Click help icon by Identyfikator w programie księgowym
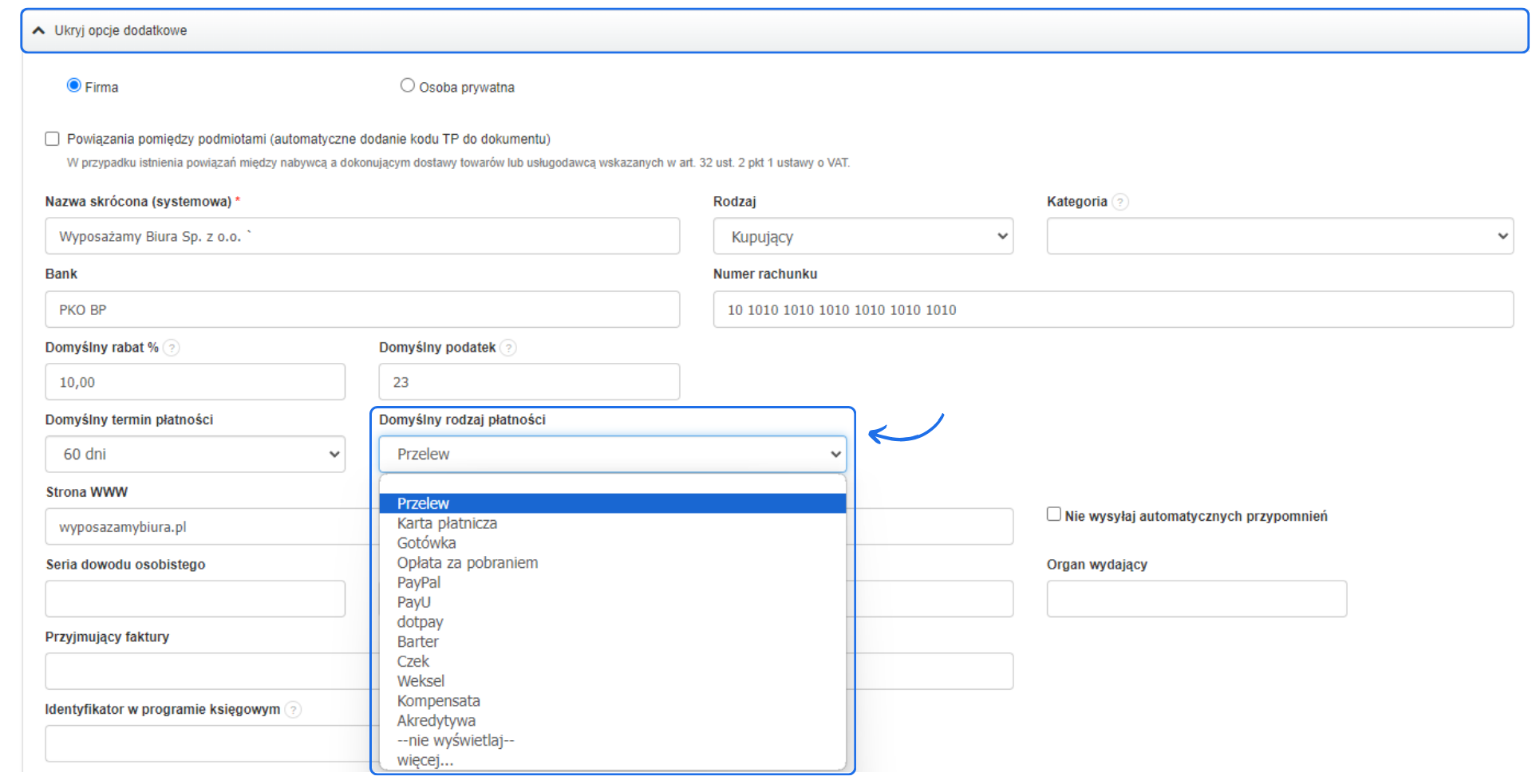This screenshot has height=784, width=1532. click(294, 709)
